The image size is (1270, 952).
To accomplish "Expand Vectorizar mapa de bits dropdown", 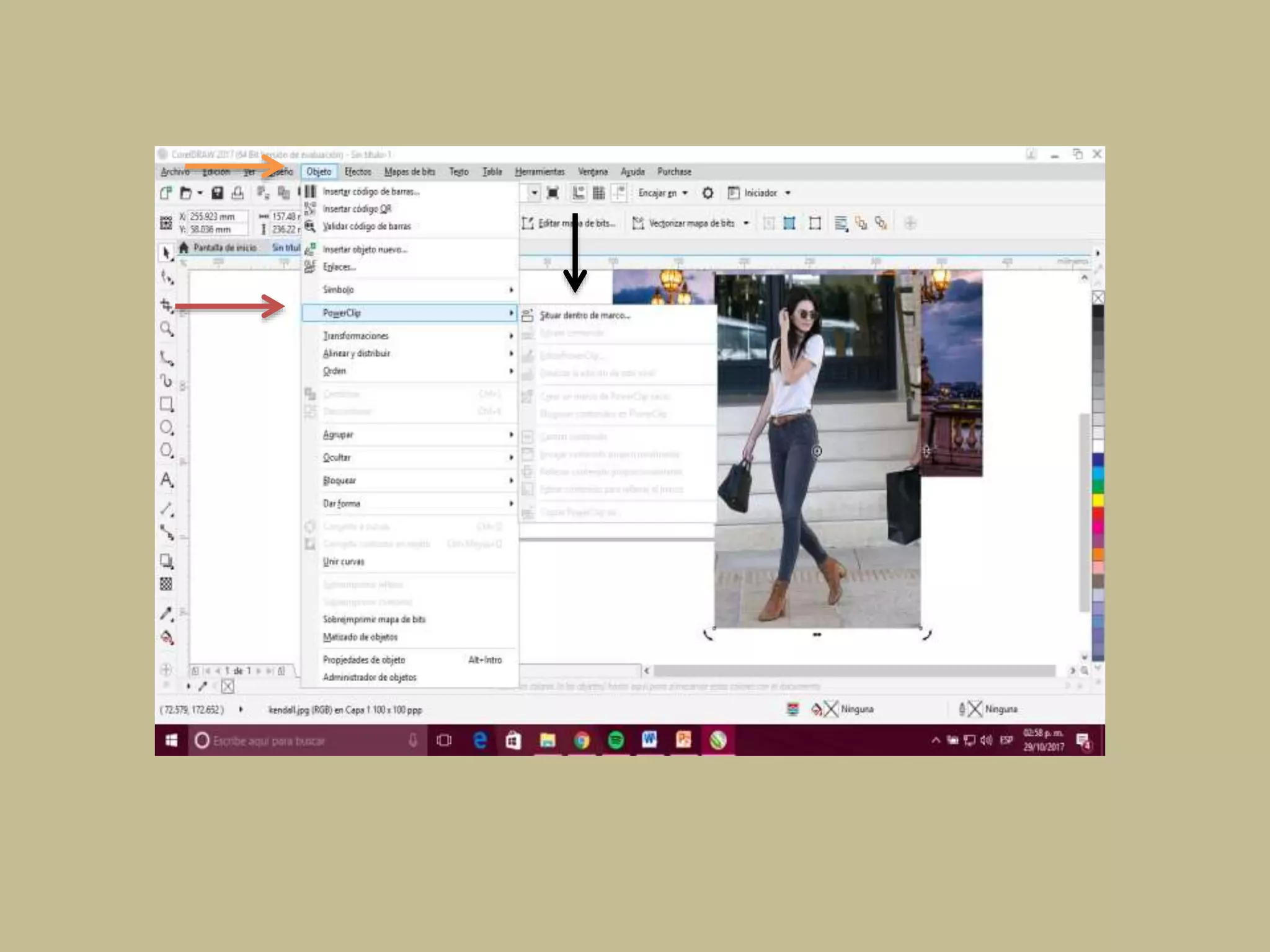I will (747, 223).
